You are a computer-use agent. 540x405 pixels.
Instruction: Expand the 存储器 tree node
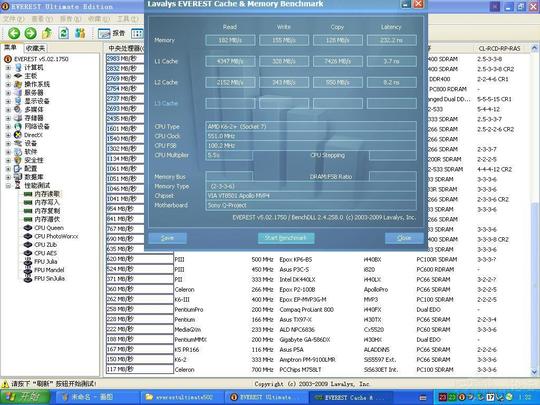click(x=8, y=118)
